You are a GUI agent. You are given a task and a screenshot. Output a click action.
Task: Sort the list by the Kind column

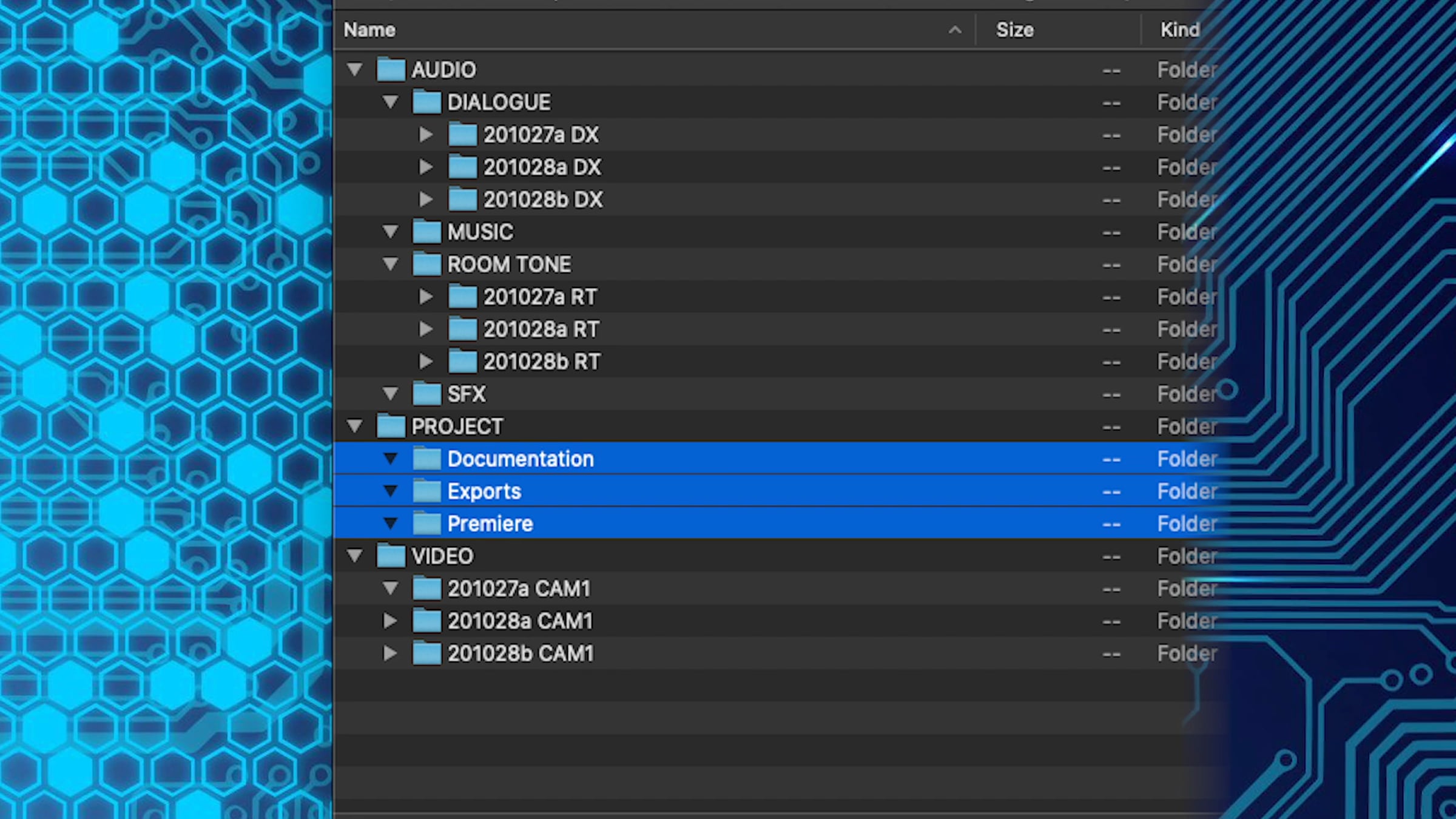coord(1180,30)
